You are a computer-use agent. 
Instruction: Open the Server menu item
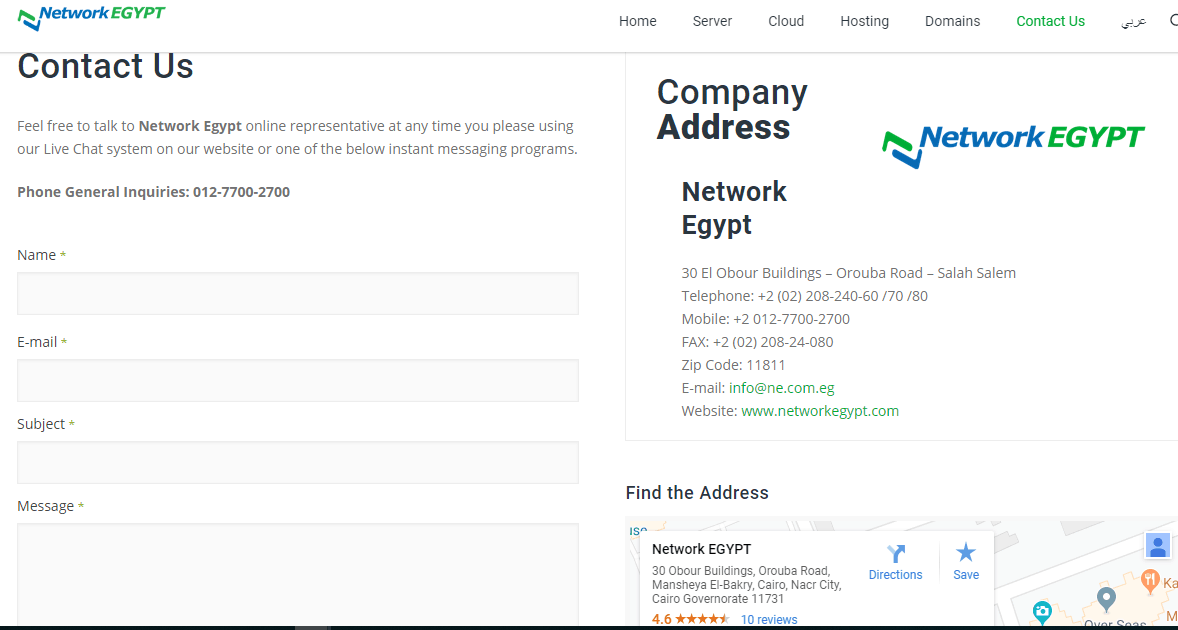click(x=712, y=21)
